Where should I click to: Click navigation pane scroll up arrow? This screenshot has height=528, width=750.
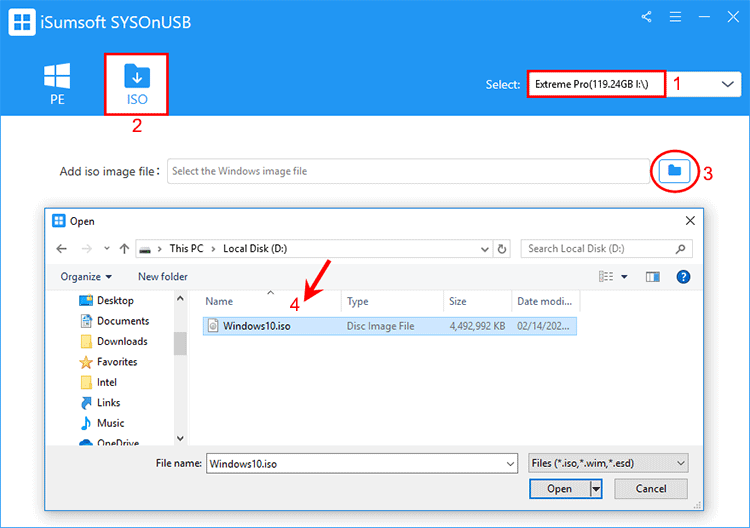click(x=180, y=298)
